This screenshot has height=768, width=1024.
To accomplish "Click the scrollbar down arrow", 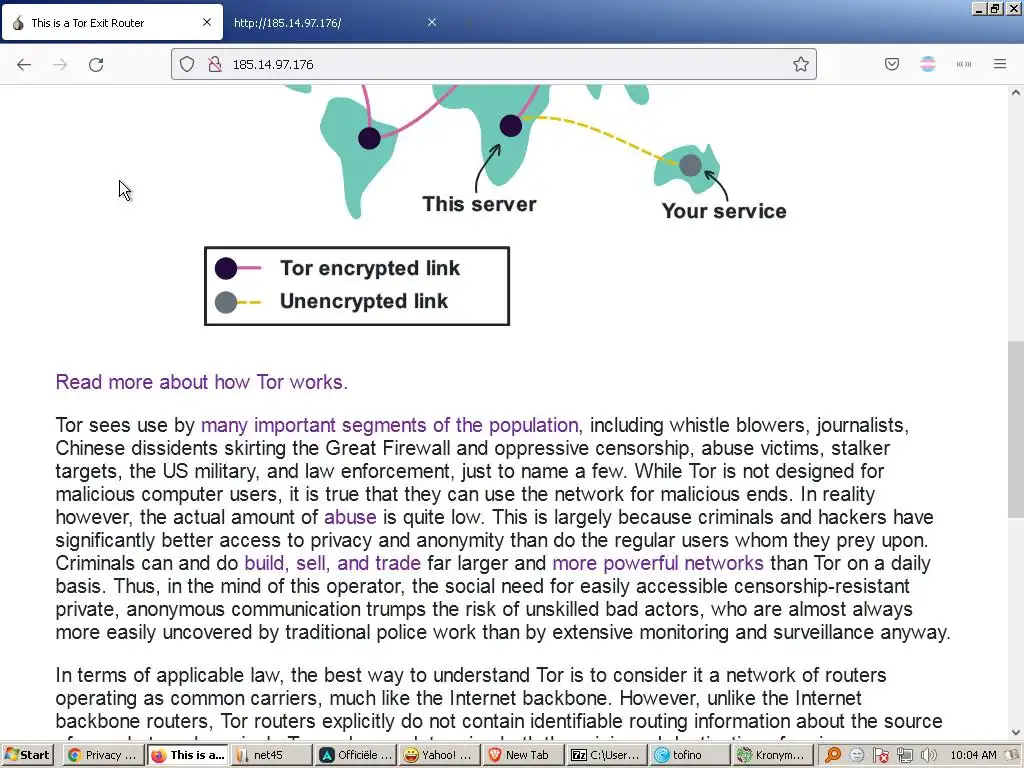I will (x=1016, y=732).
